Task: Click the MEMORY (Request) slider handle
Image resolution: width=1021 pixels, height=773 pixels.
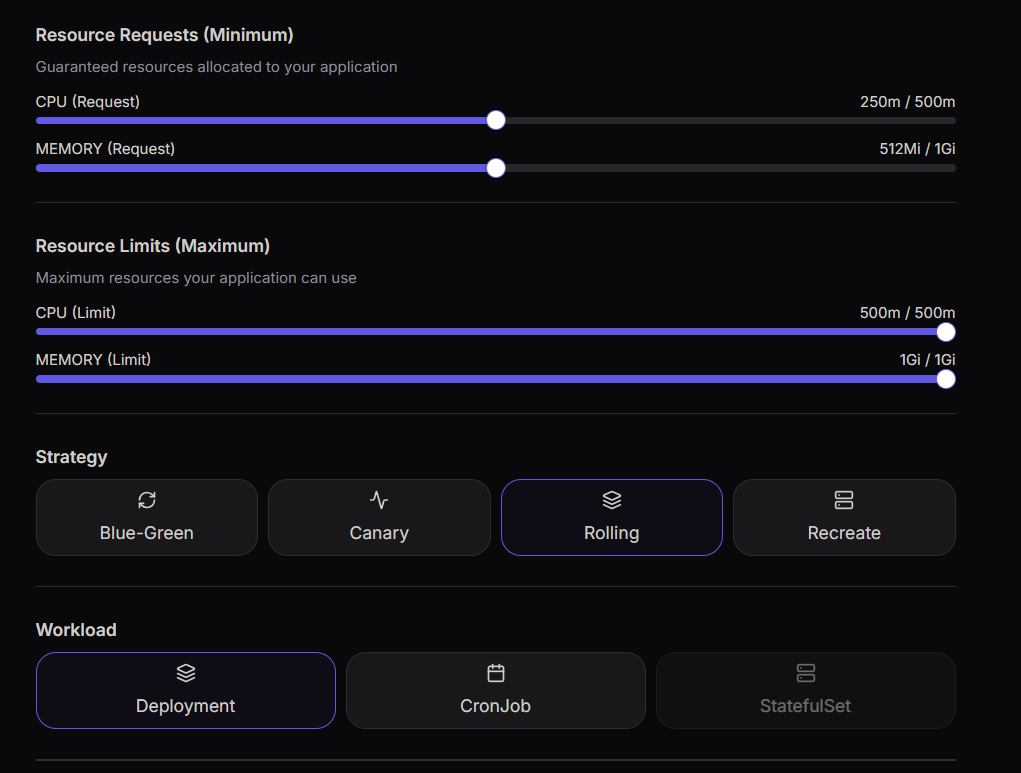Action: [496, 168]
